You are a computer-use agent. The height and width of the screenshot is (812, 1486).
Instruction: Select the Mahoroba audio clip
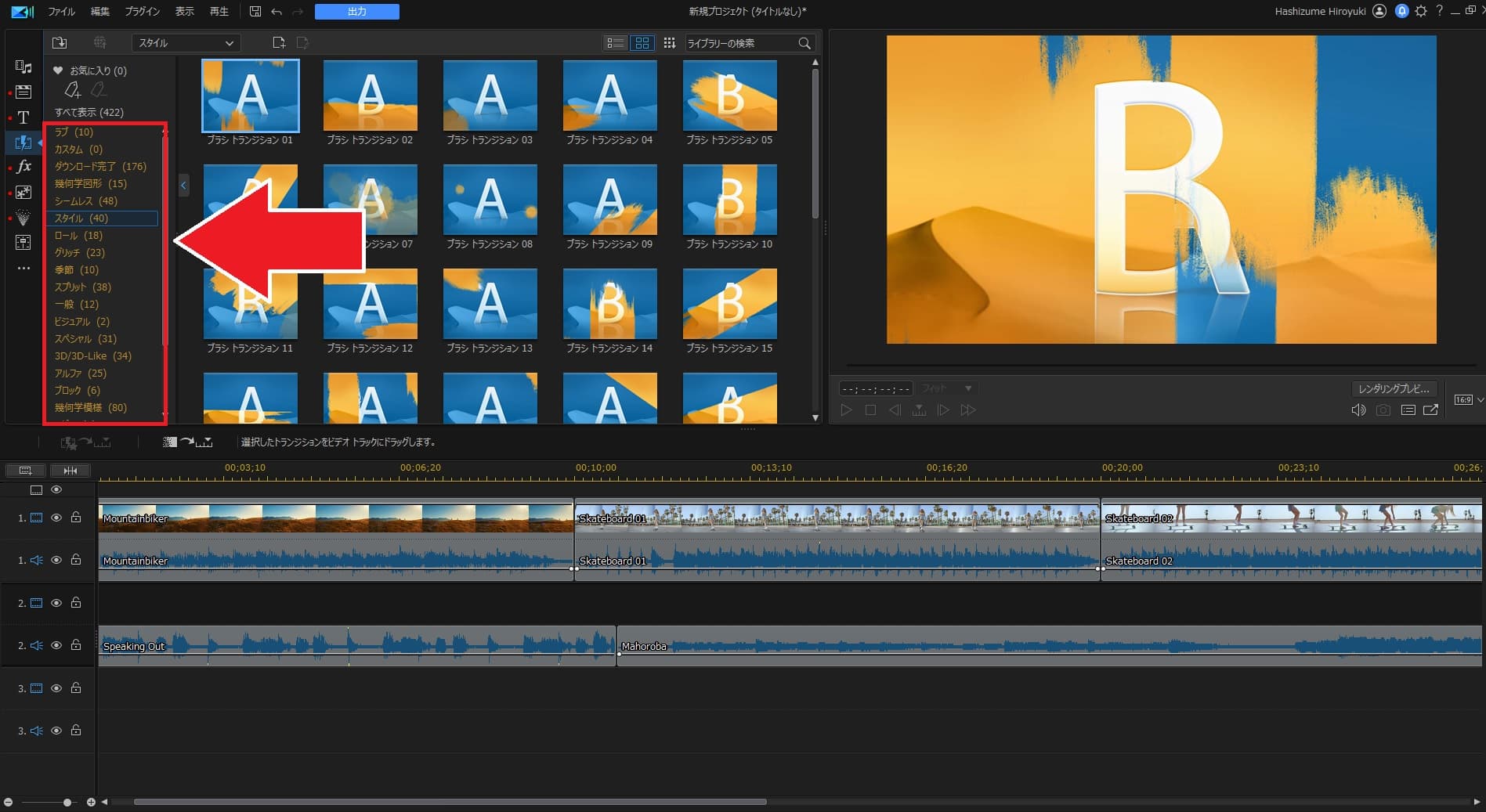(x=1050, y=646)
